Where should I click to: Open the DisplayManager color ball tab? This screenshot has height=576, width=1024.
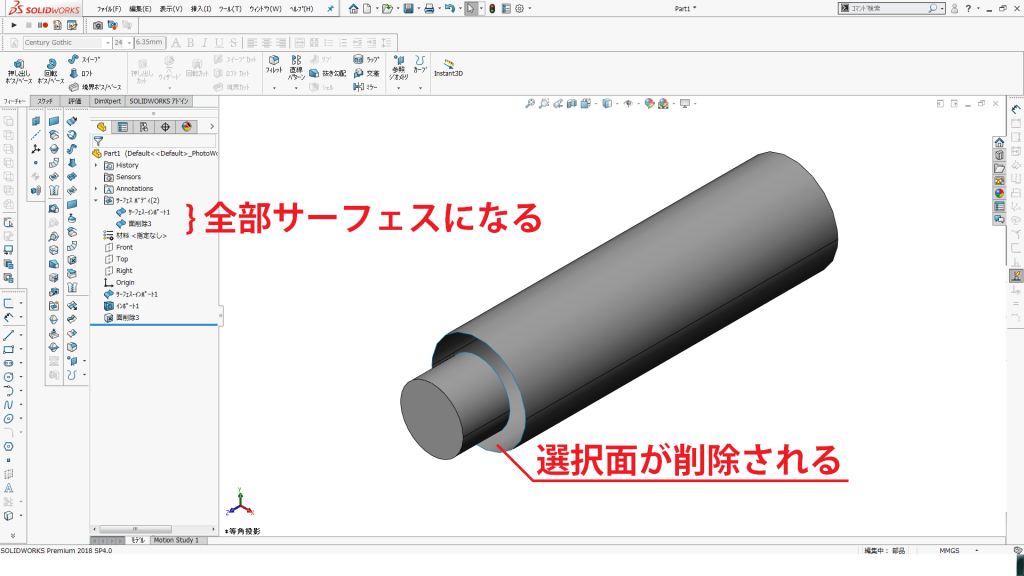coord(187,127)
